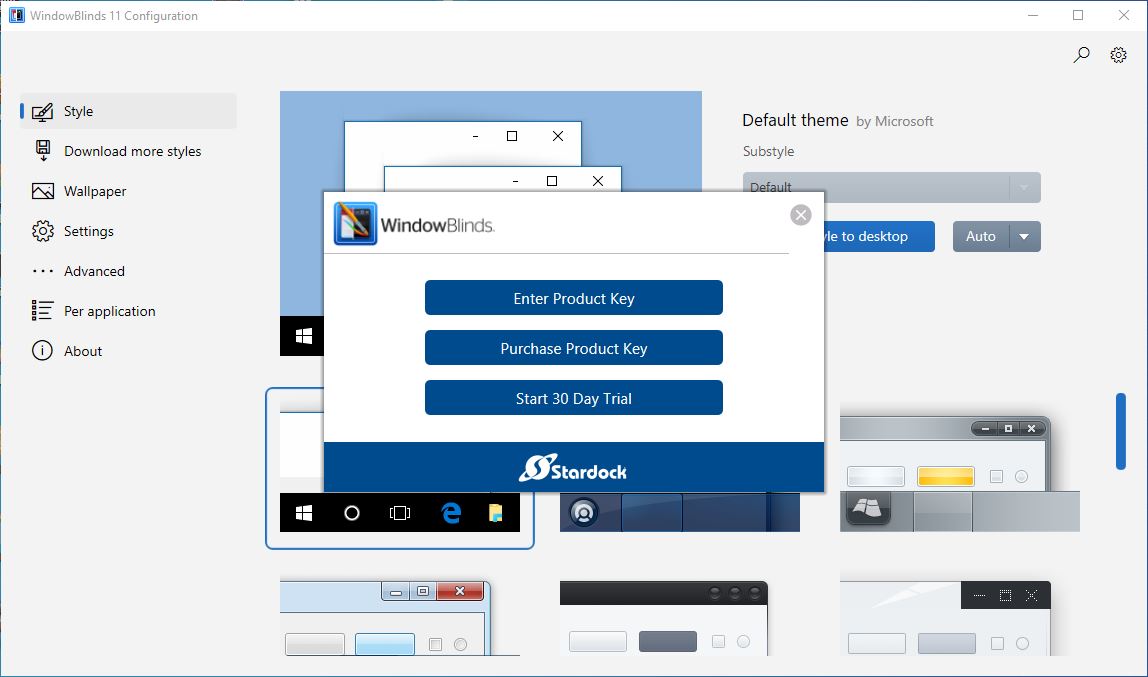The image size is (1148, 677).
Task: Click the Apply style to desktop button
Action: click(x=879, y=236)
